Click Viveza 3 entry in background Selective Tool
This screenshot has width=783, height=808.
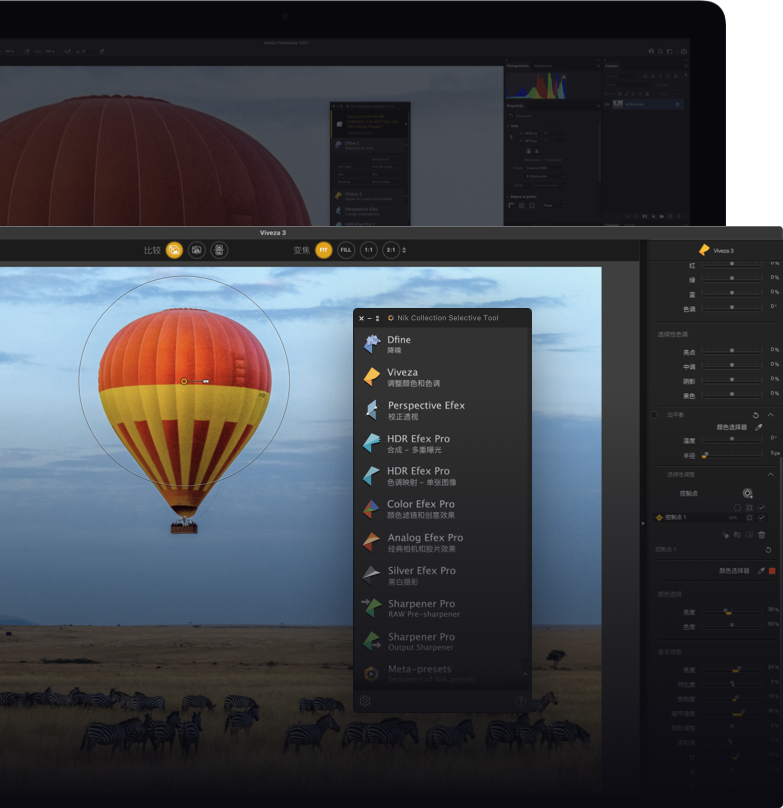(370, 196)
